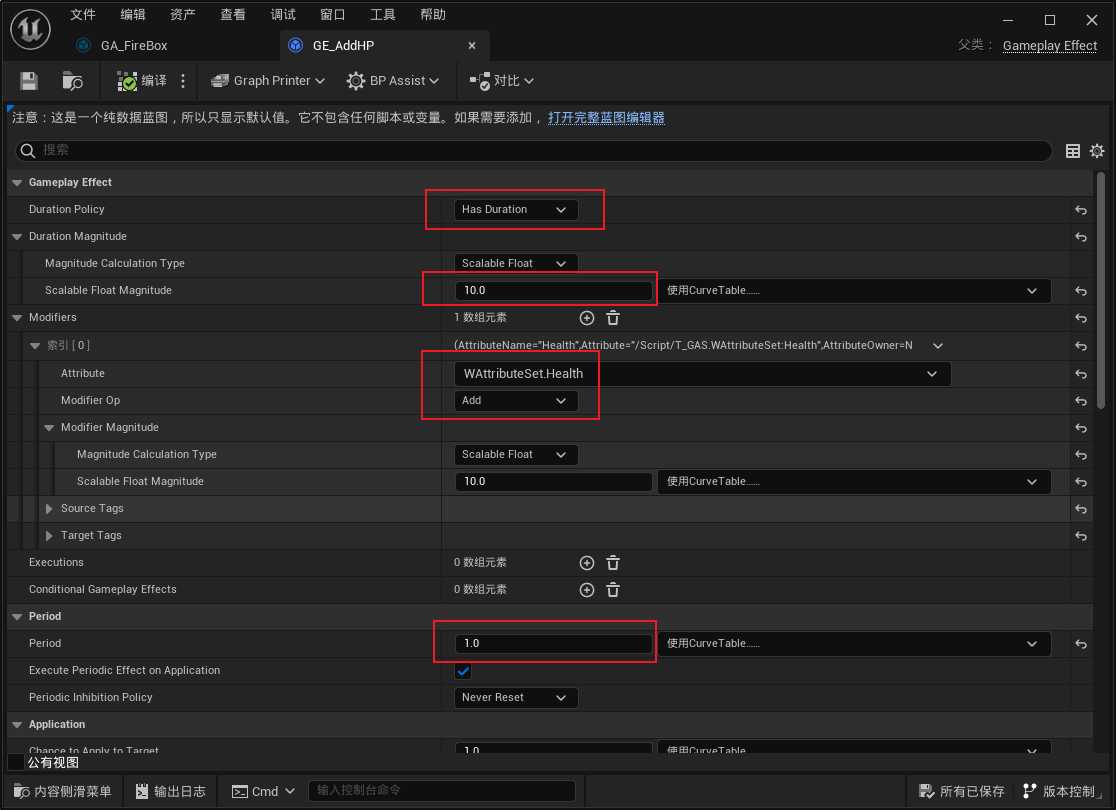
Task: Uncheck Execute Periodic Effect on Application
Action: [x=463, y=671]
